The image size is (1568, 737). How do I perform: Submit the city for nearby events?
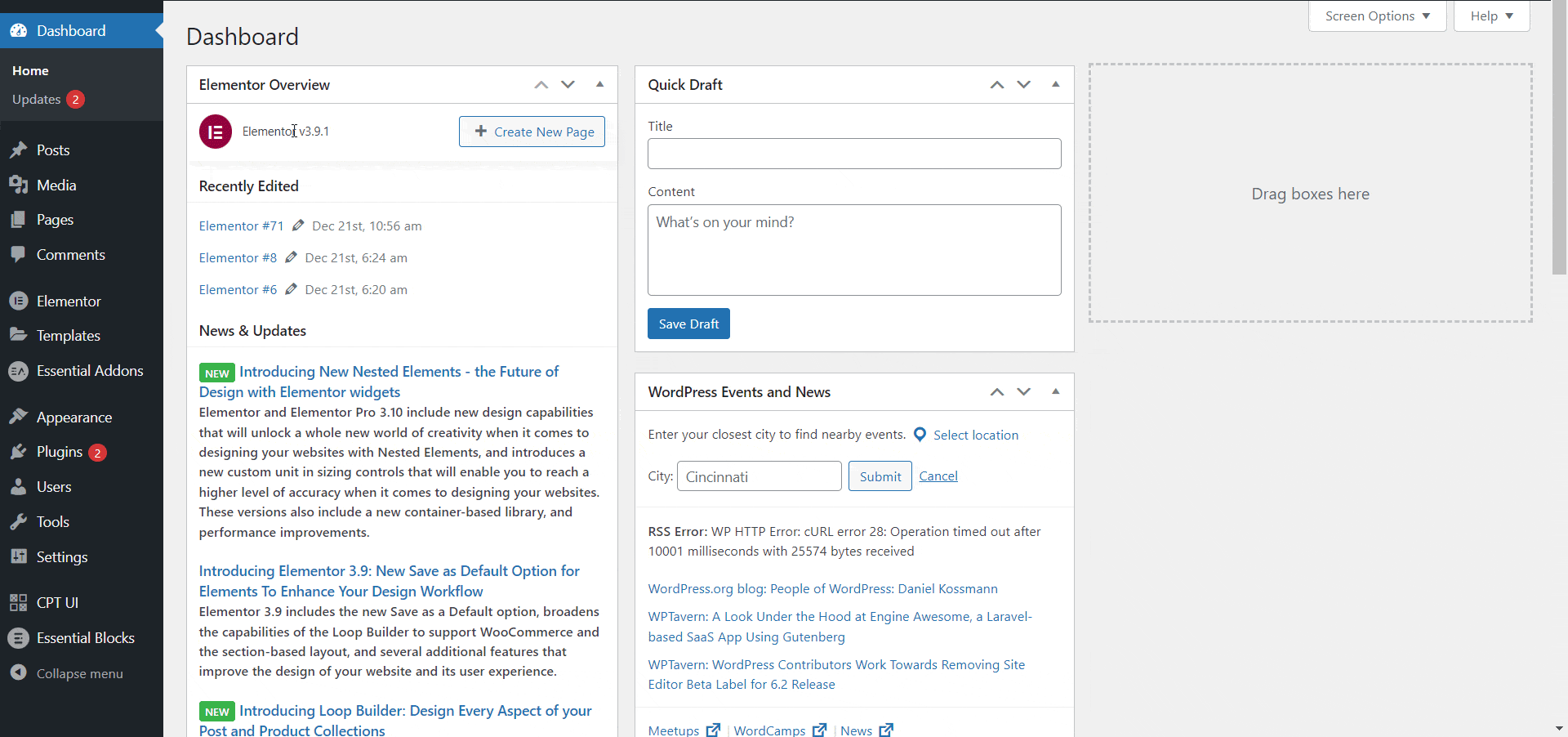(x=880, y=476)
